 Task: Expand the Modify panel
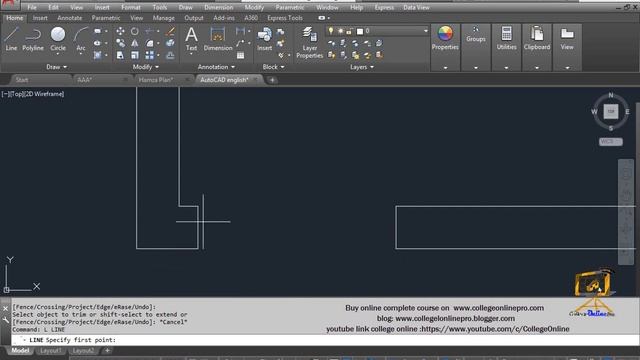[146, 67]
